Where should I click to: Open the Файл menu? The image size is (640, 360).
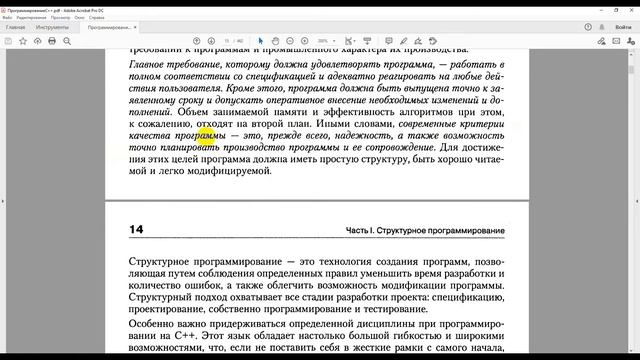point(7,18)
